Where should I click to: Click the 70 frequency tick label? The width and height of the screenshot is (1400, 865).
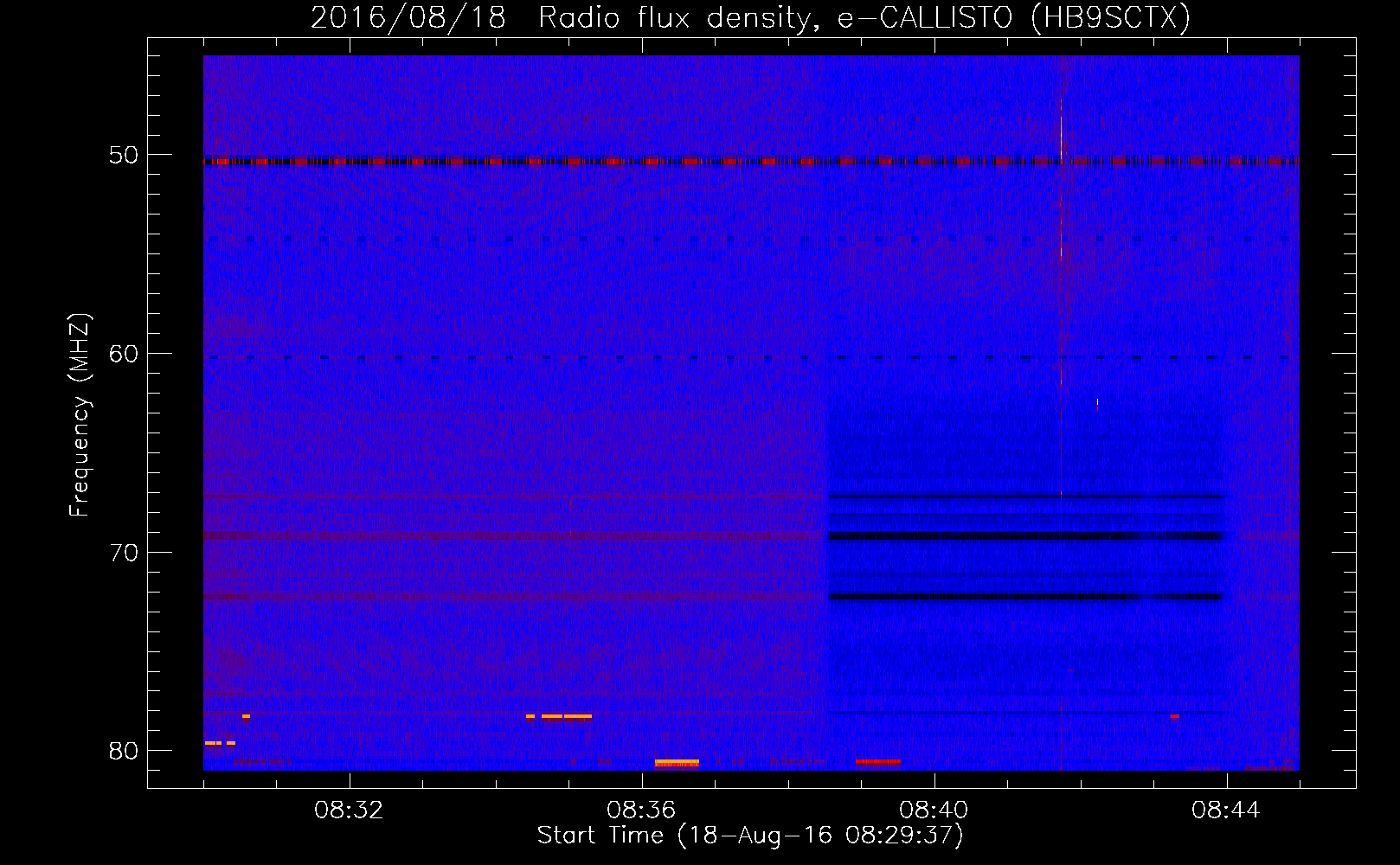[x=124, y=553]
